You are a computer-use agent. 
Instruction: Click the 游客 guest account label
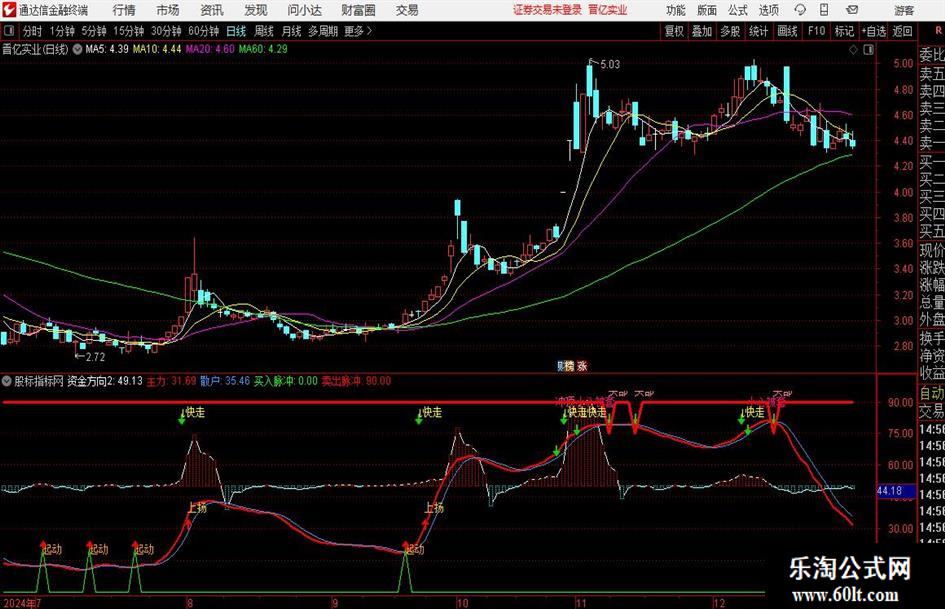904,10
